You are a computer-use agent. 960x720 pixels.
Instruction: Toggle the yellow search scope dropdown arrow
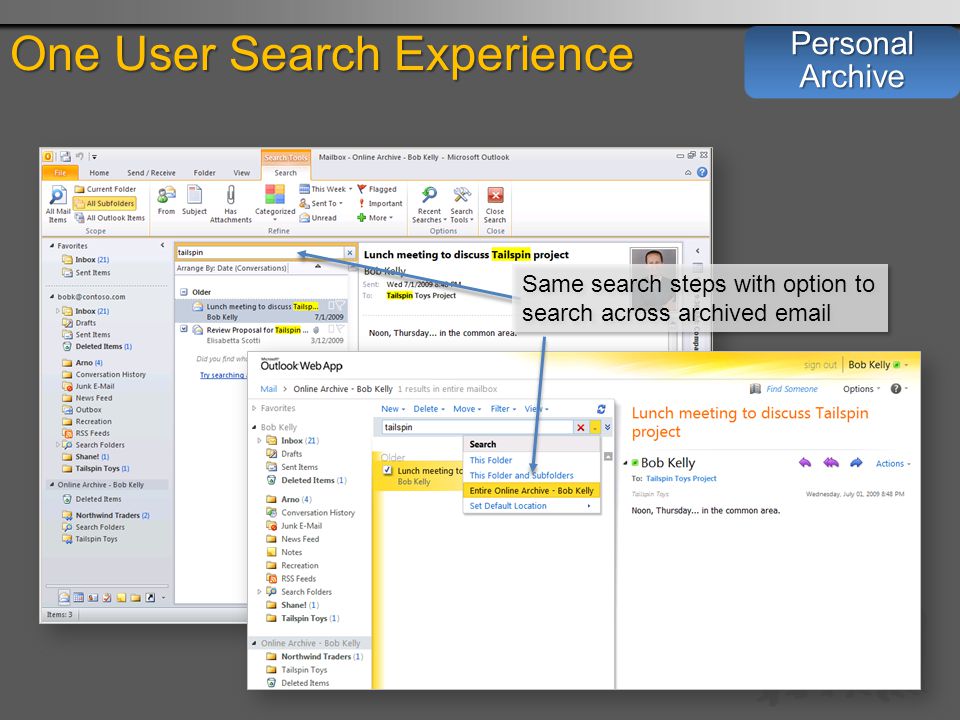595,427
